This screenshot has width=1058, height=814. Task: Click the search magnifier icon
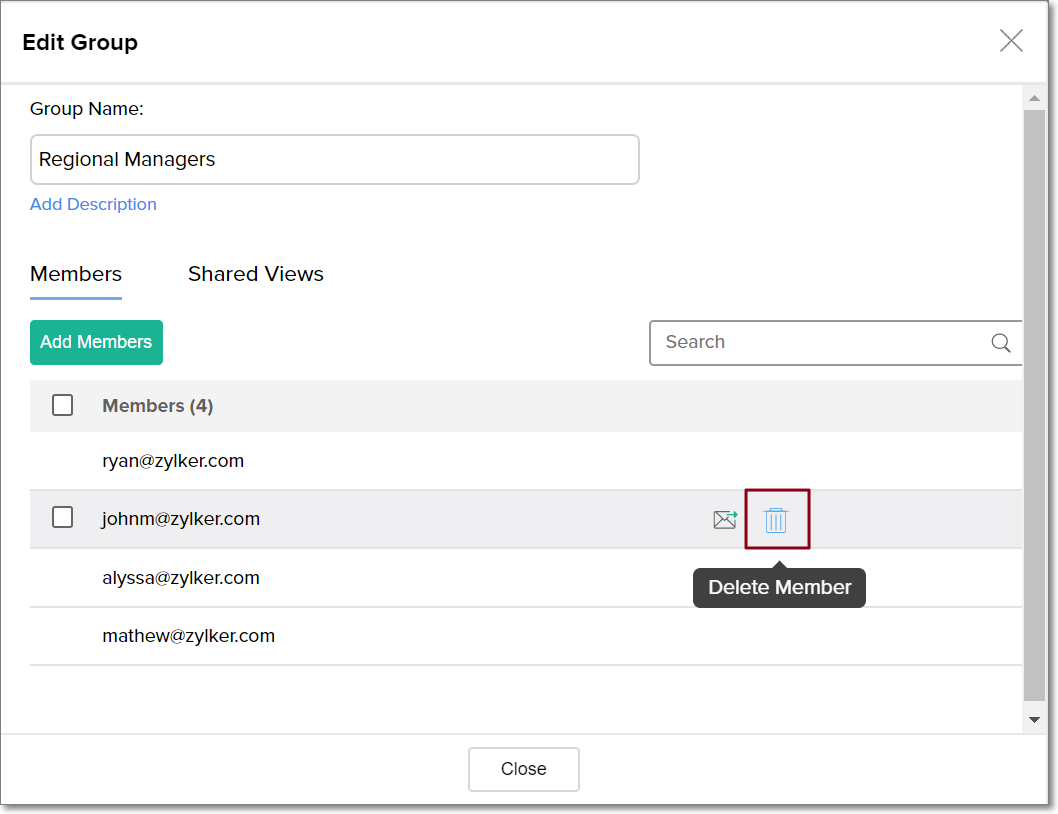point(1000,343)
